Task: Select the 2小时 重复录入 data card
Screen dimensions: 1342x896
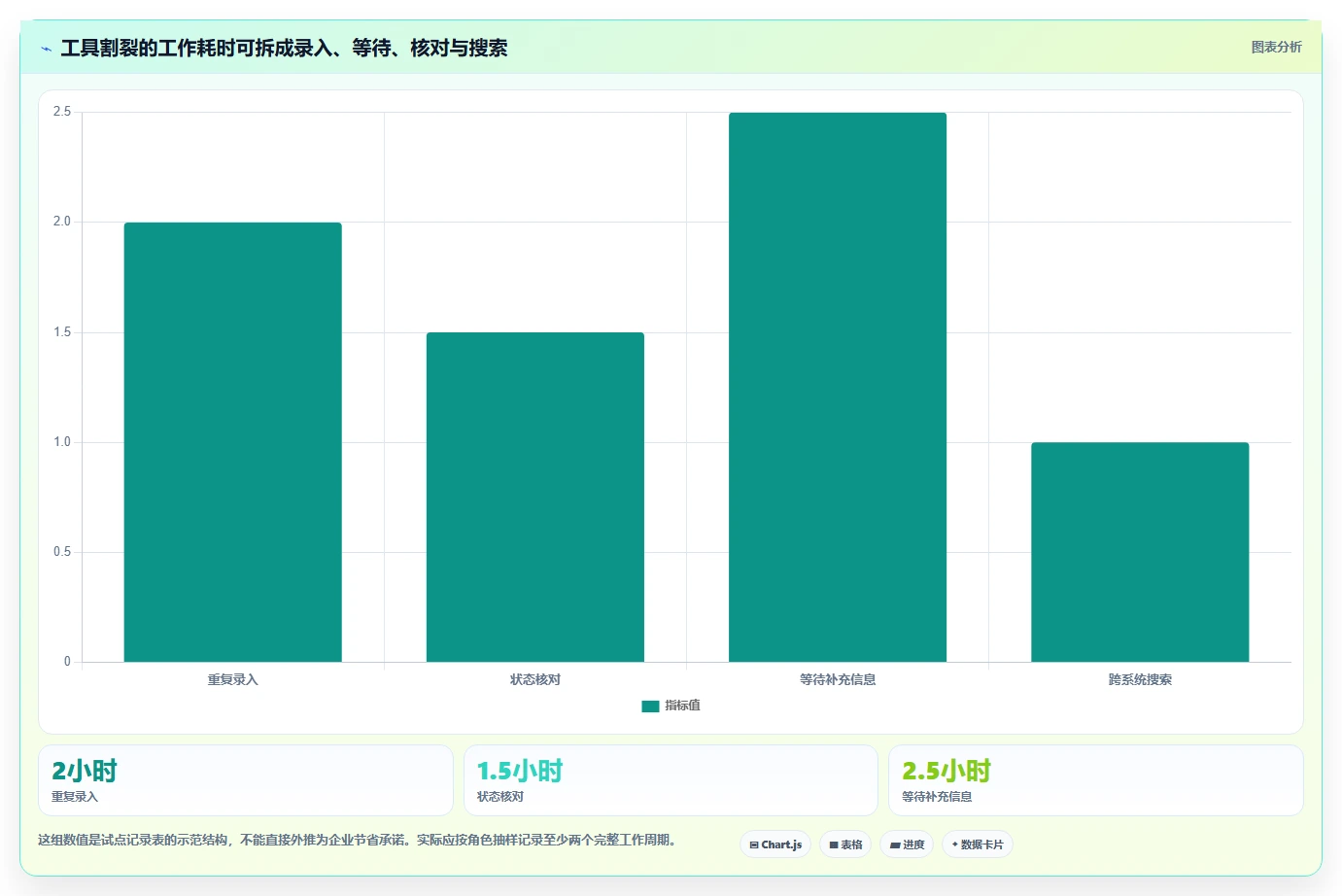Action: click(246, 780)
